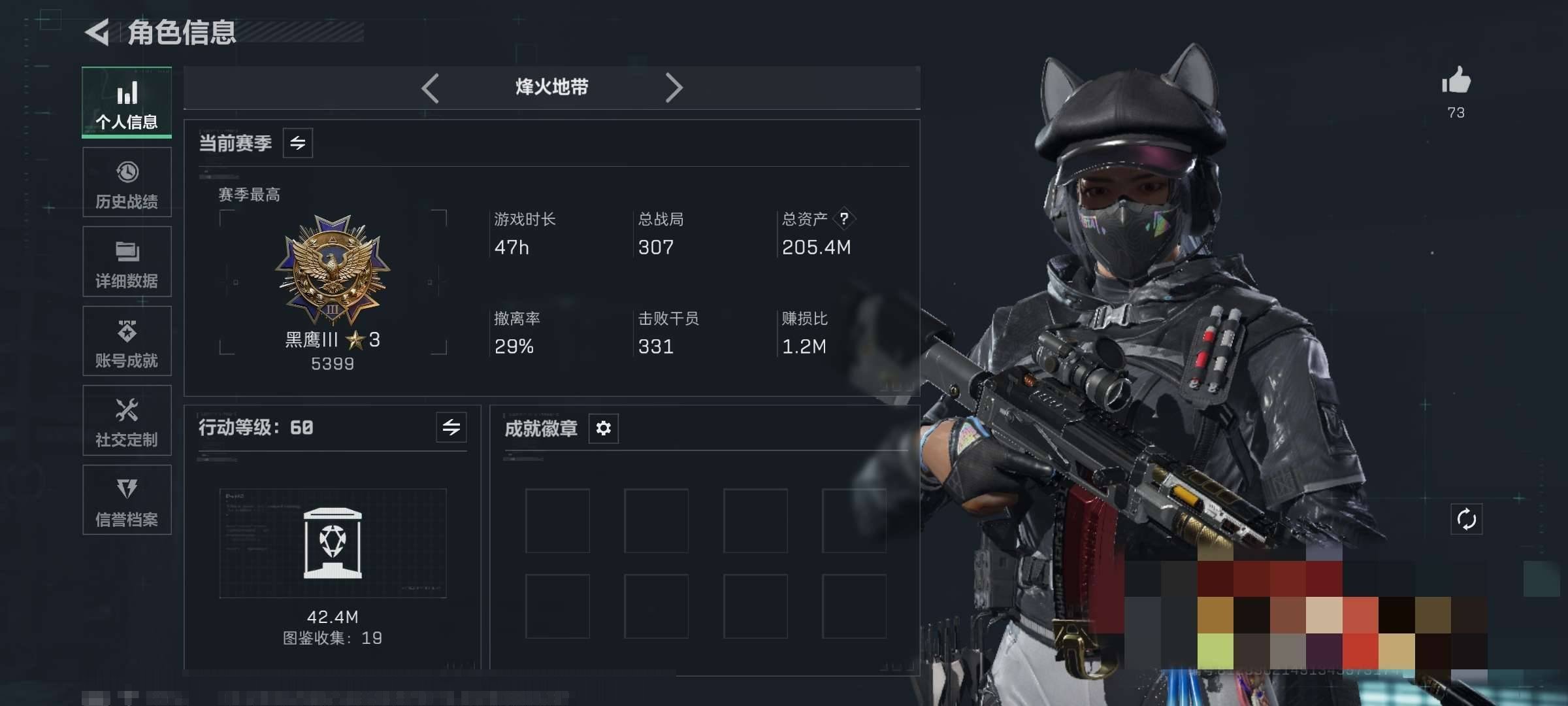This screenshot has width=1568, height=706.
Task: Open the 图鉴收集 collection showcase card
Action: tap(333, 543)
